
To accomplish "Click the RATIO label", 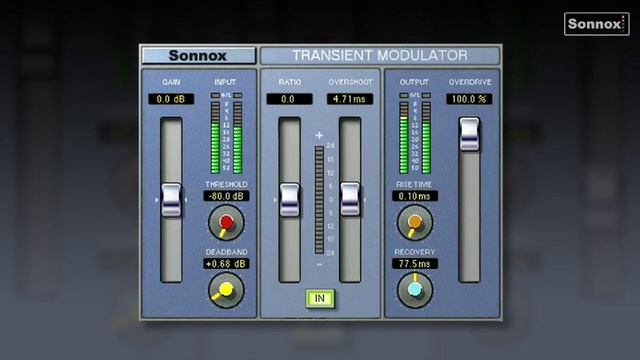I will click(x=290, y=82).
